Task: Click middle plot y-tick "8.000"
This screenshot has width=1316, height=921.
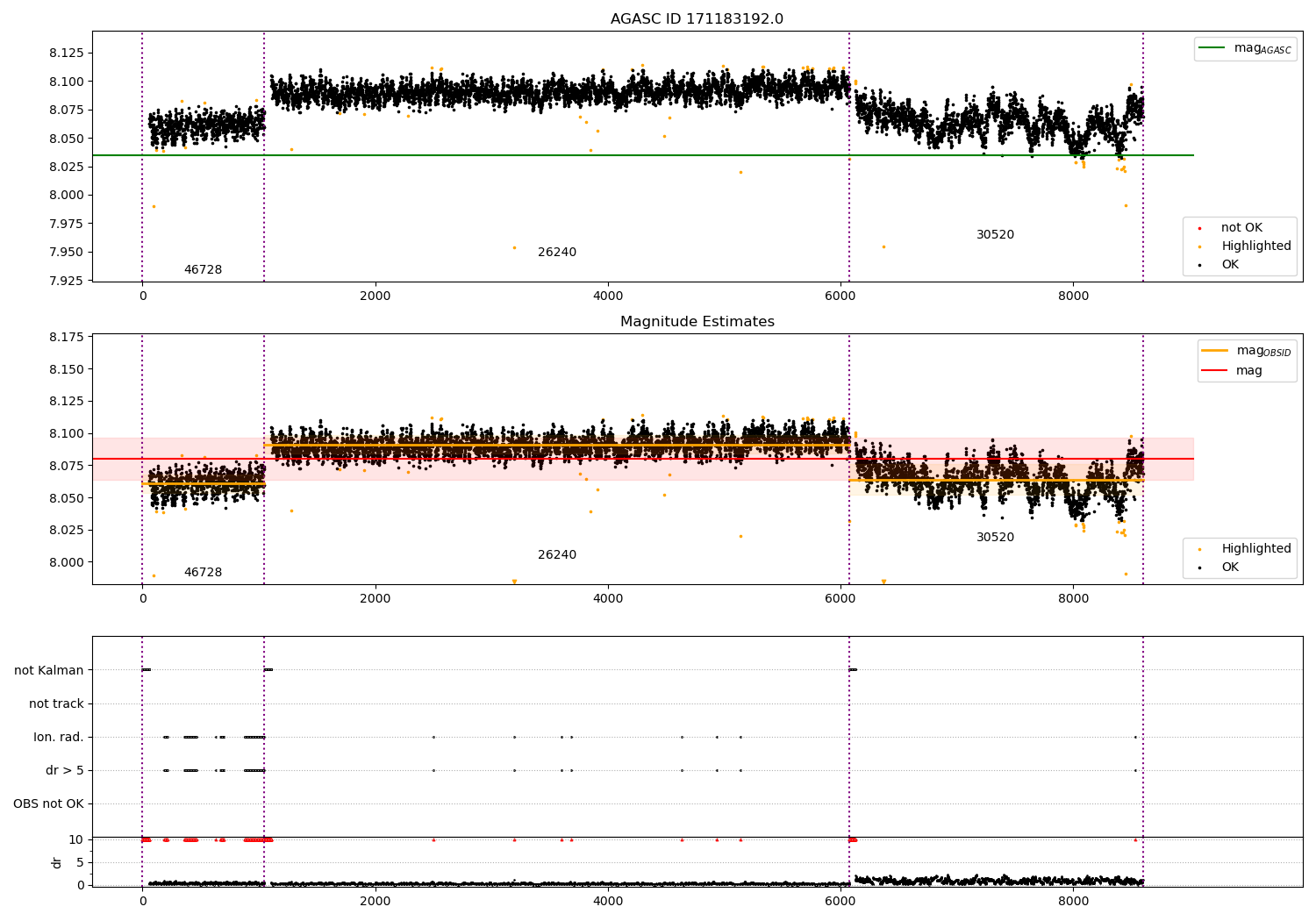Action: point(67,562)
